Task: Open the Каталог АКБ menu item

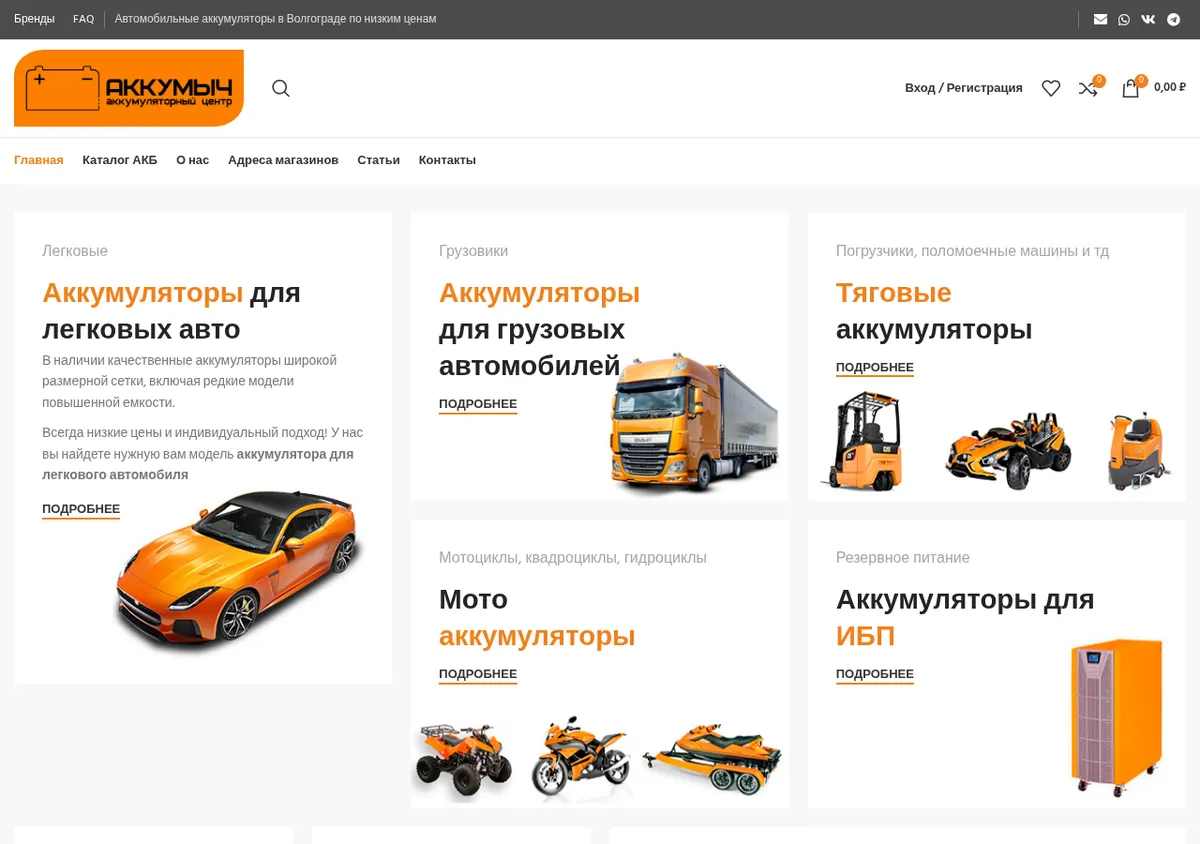Action: pyautogui.click(x=120, y=160)
